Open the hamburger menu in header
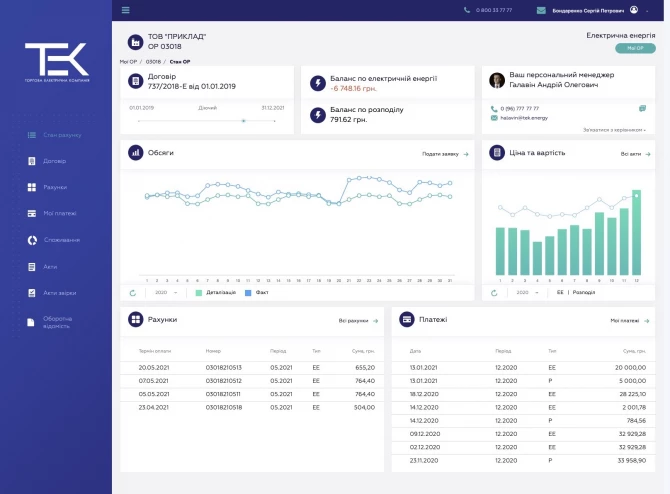Screen dimensions: 670x494 125,10
